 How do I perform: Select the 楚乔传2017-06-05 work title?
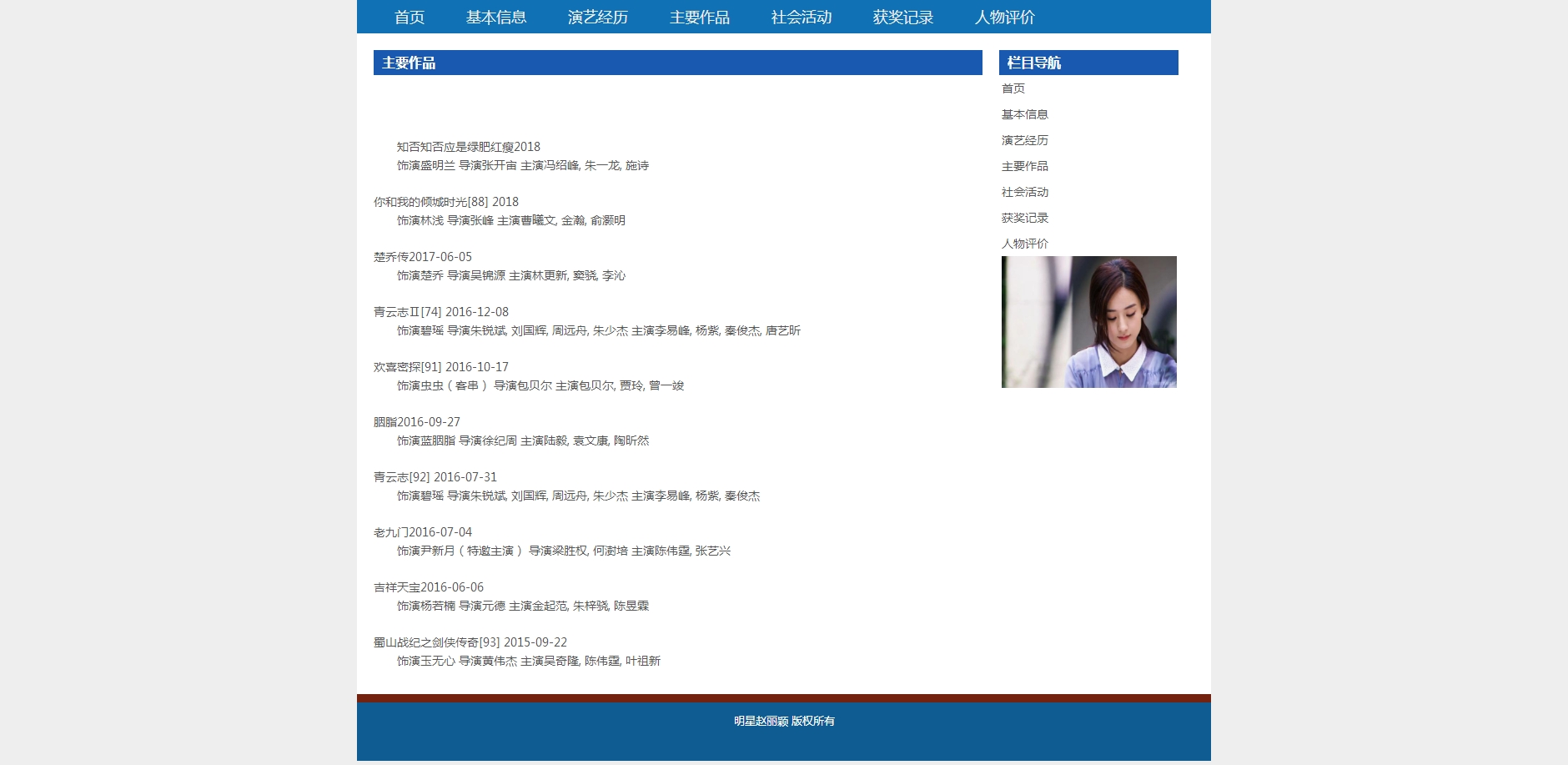[422, 257]
